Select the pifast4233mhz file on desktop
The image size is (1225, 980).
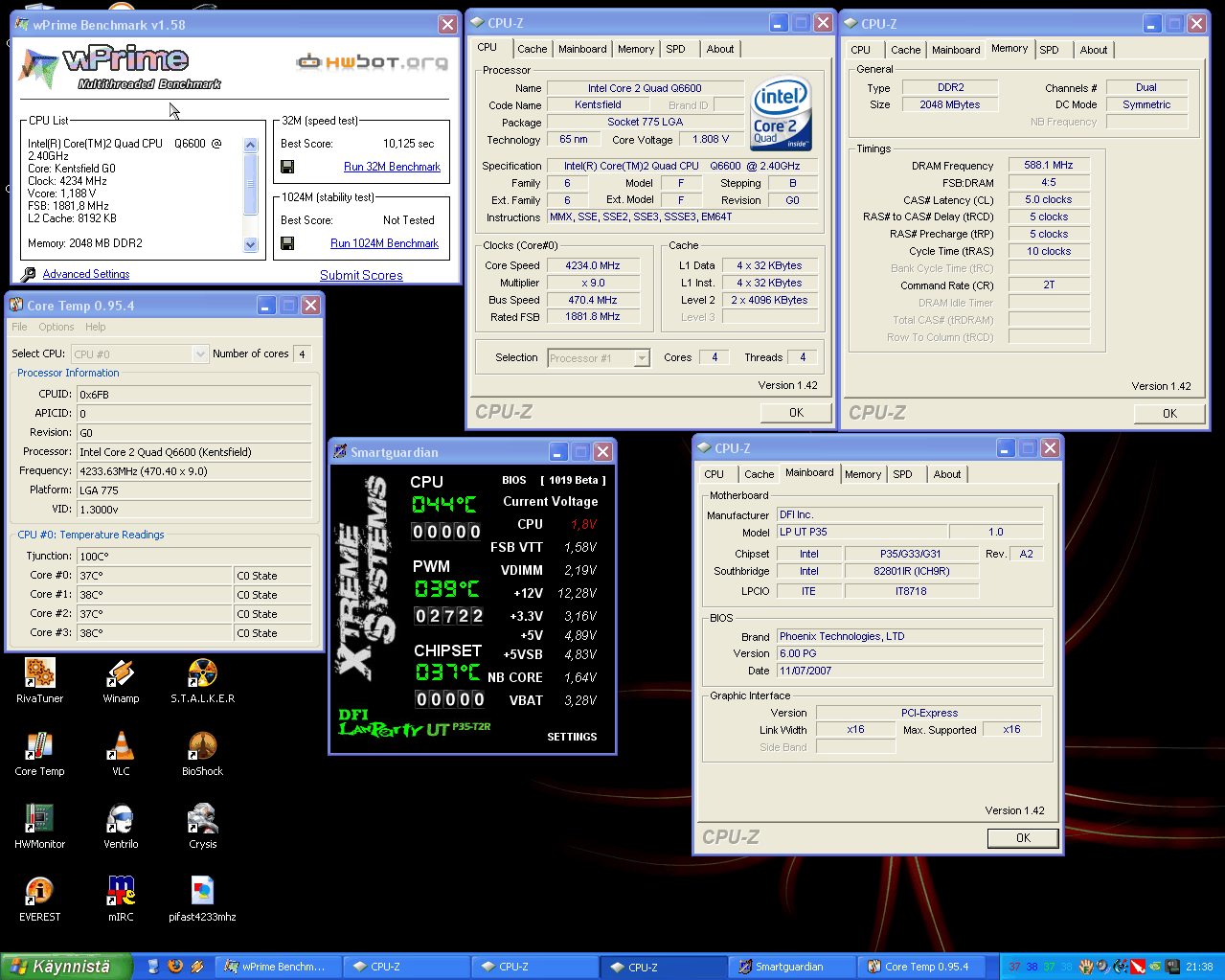coord(202,891)
